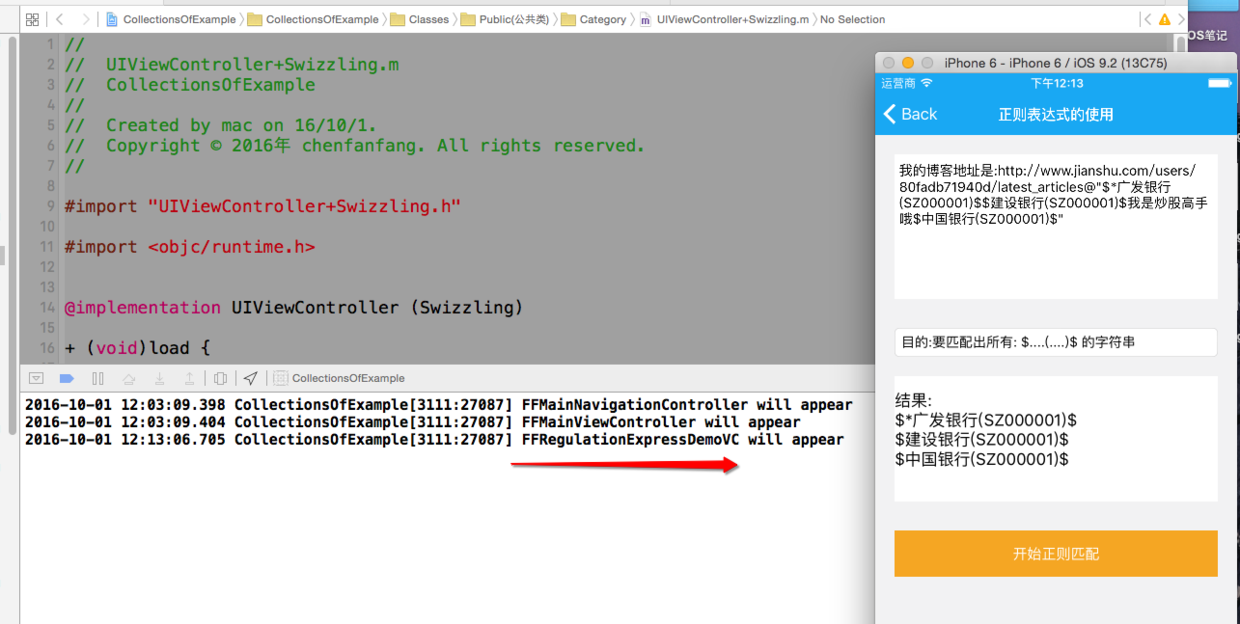
Task: Click the Step Out debug icon
Action: pyautogui.click(x=189, y=378)
